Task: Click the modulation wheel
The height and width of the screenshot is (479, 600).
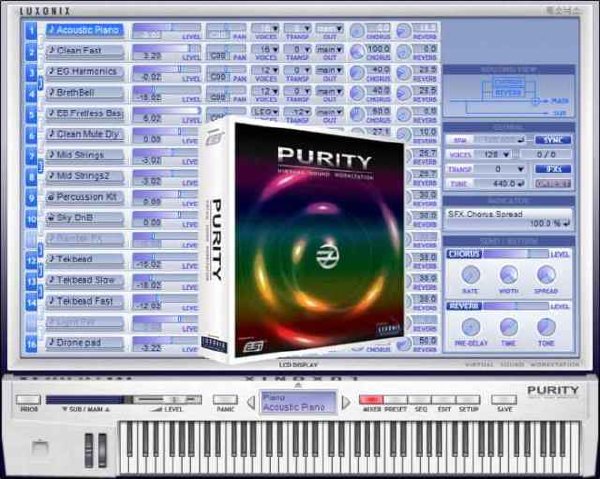Action: (x=103, y=450)
